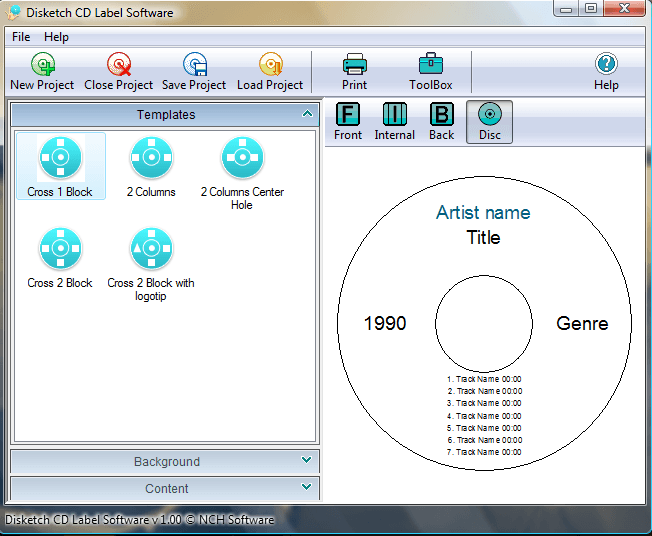Viewport: 652px width, 536px height.
Task: Click track line '7. Track Name 00:00'
Action: (x=484, y=452)
